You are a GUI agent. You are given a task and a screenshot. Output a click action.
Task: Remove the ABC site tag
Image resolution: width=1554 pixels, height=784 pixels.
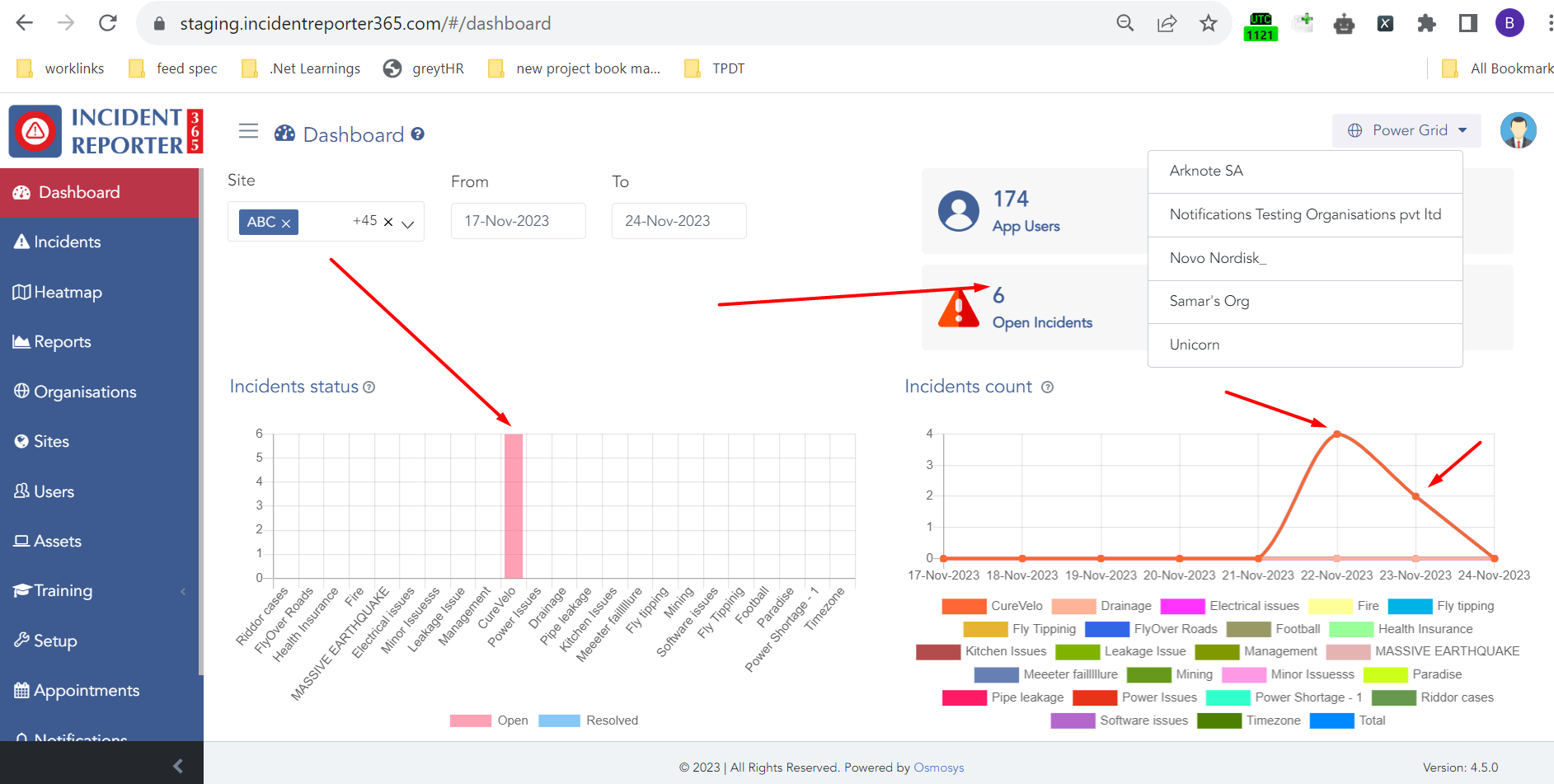coord(286,223)
